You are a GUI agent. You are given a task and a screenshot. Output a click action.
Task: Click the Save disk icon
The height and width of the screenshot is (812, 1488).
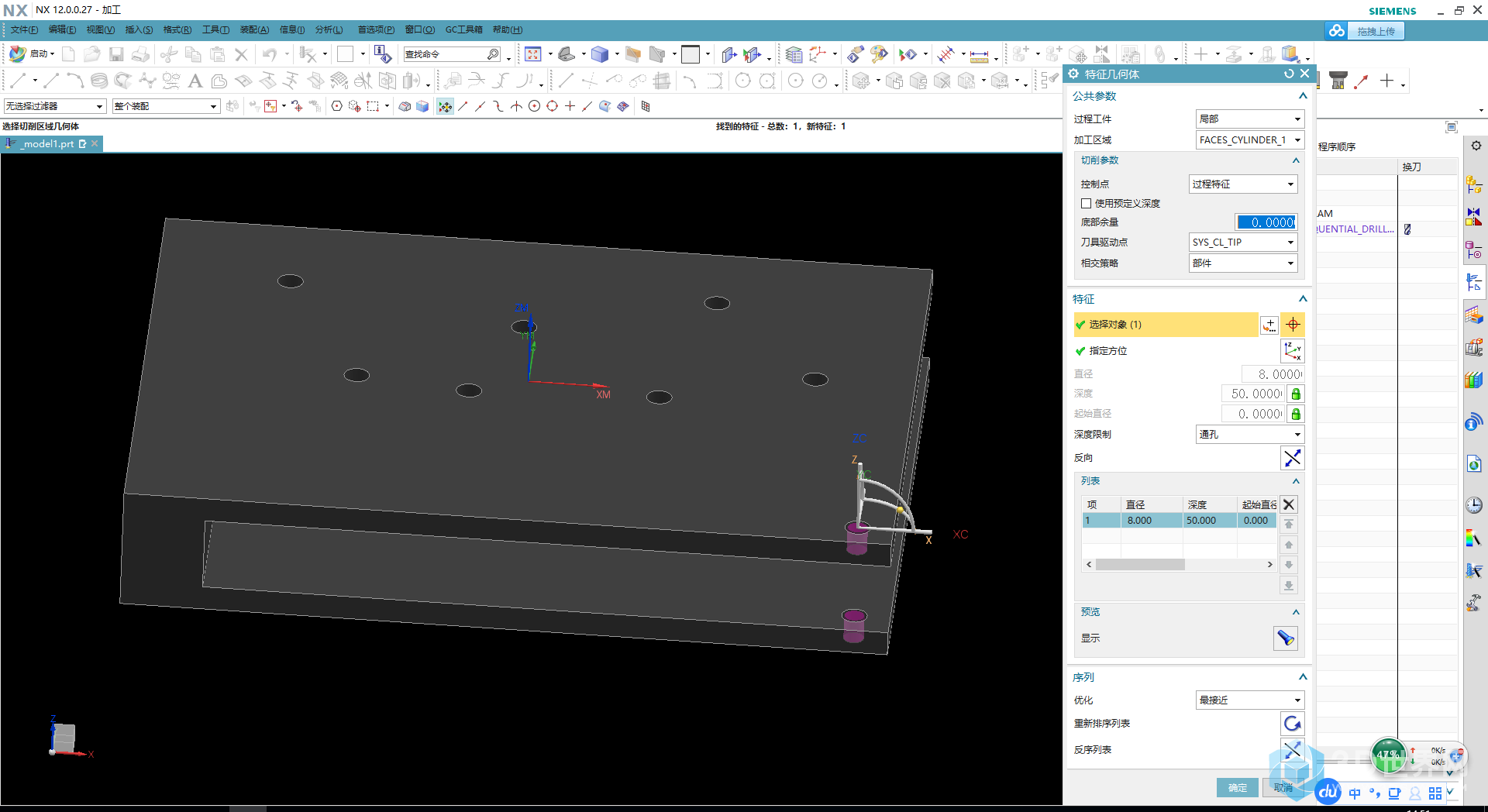click(x=116, y=54)
